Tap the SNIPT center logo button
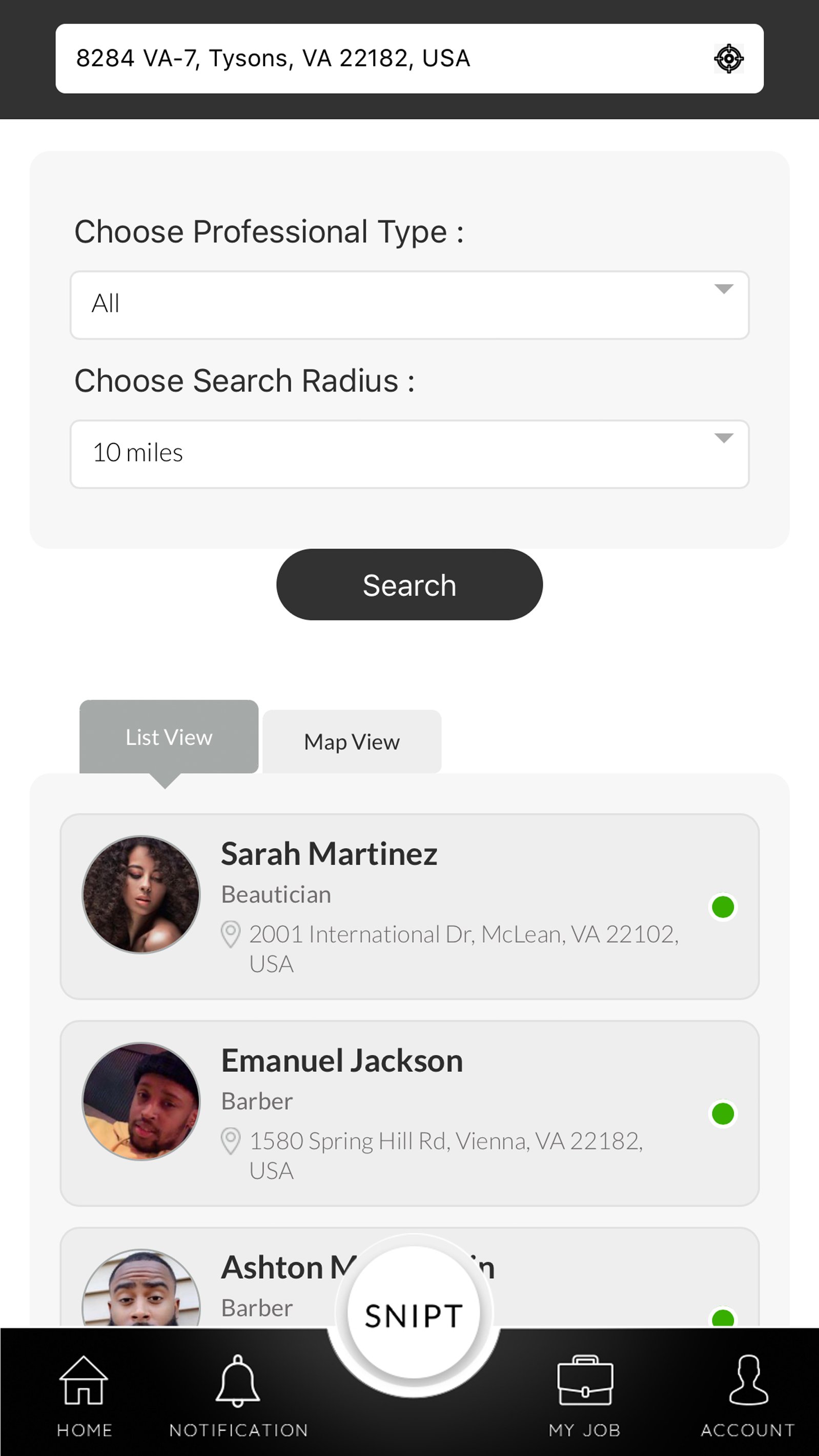 point(413,1314)
